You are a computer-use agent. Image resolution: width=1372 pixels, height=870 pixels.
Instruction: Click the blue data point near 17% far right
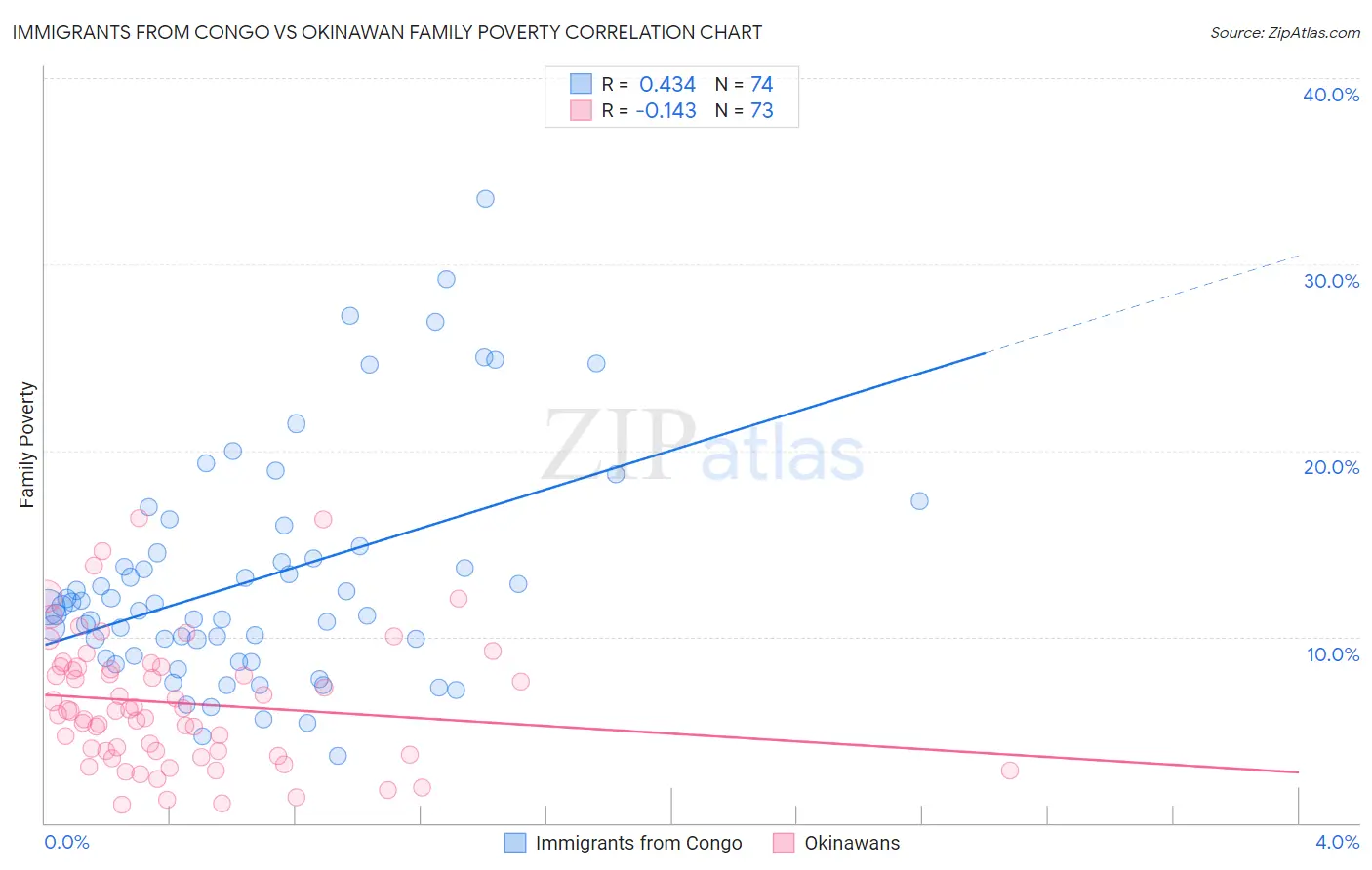click(x=919, y=501)
